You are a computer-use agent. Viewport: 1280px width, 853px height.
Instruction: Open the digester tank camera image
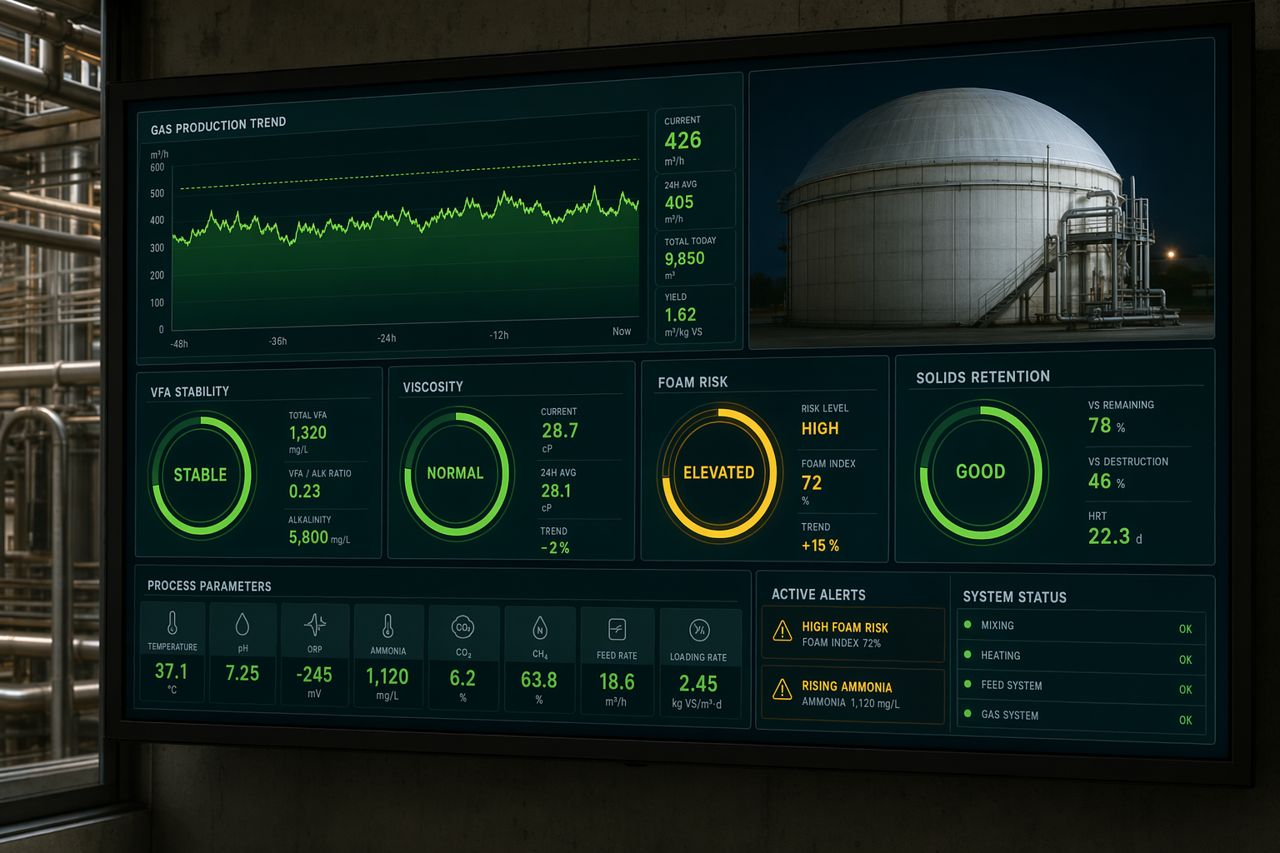coord(981,196)
